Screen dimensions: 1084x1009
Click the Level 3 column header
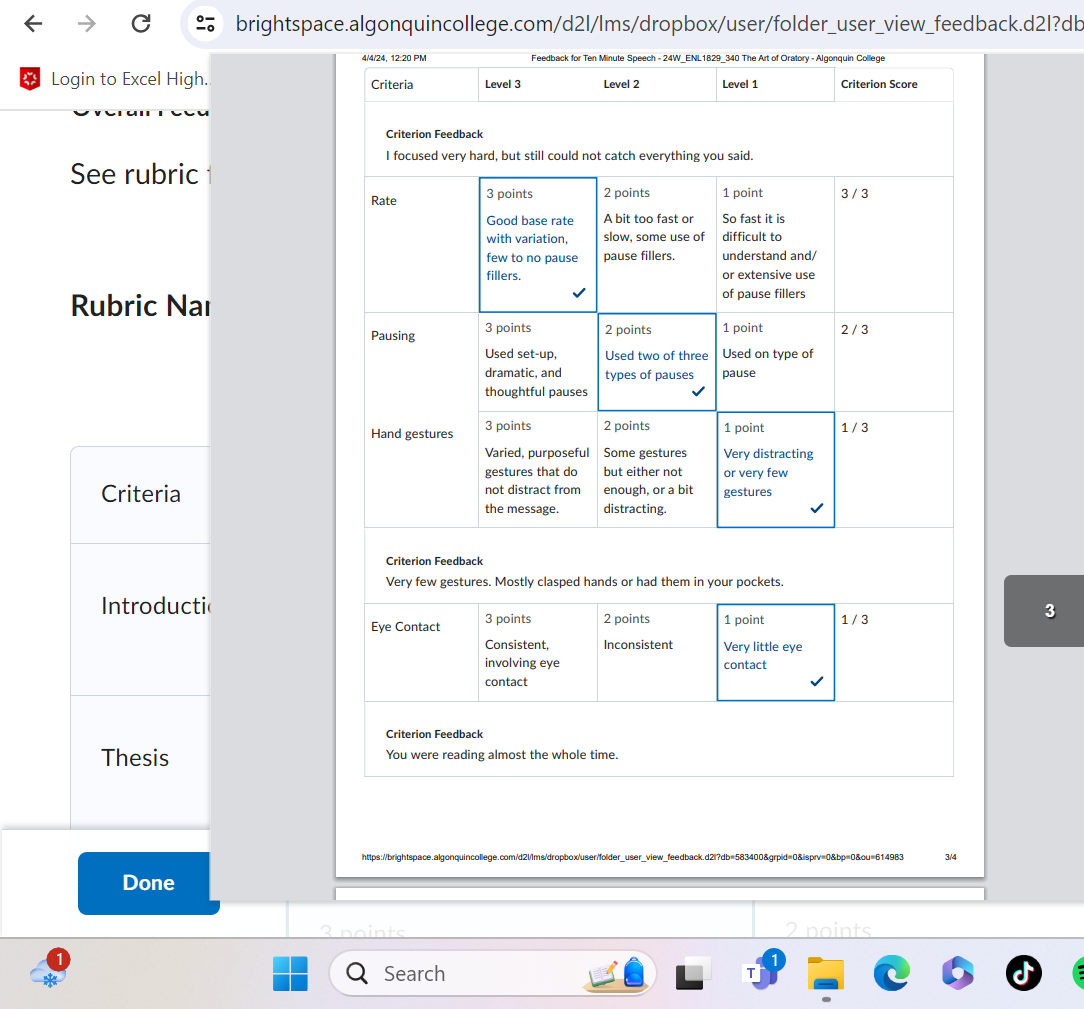tap(503, 84)
